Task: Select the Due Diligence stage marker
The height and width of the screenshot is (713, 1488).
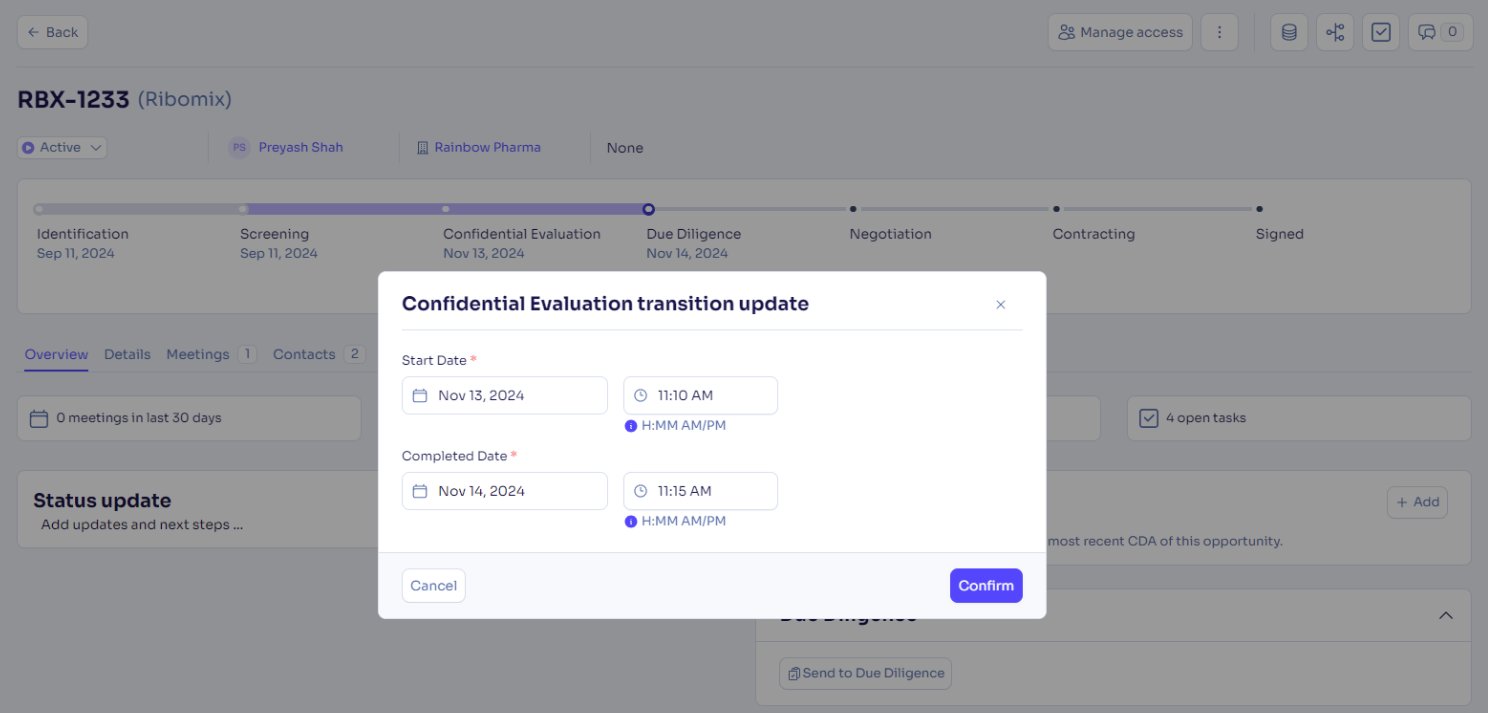Action: (649, 209)
